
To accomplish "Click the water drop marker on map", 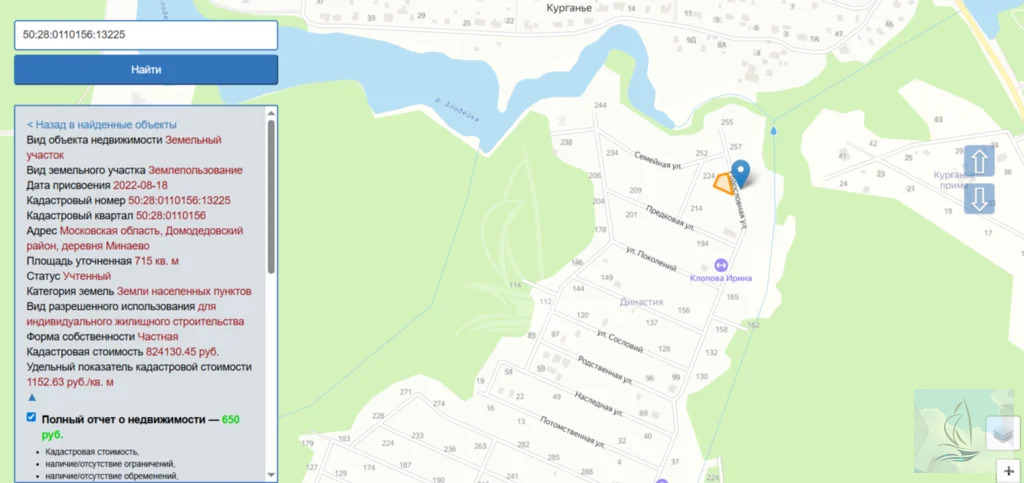I will coord(774,131).
